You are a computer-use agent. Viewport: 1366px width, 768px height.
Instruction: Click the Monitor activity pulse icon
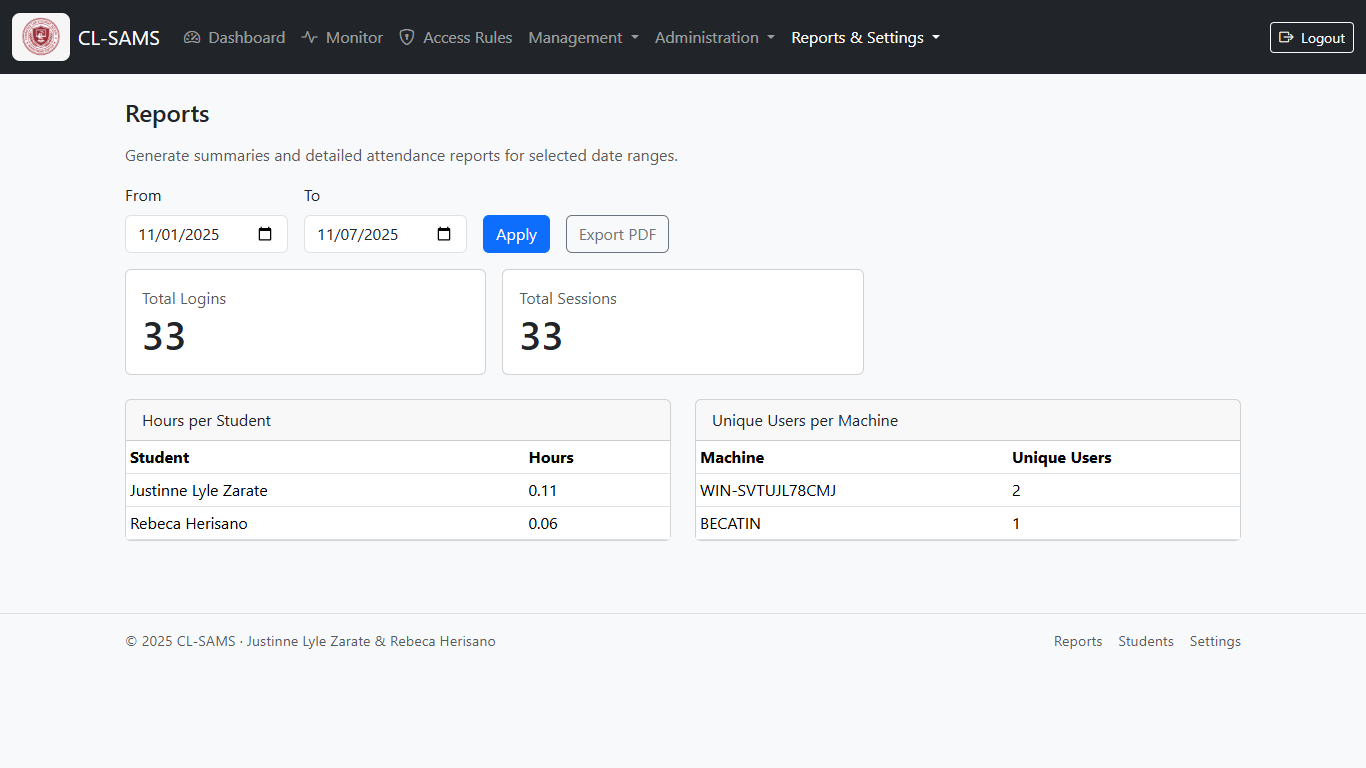310,37
